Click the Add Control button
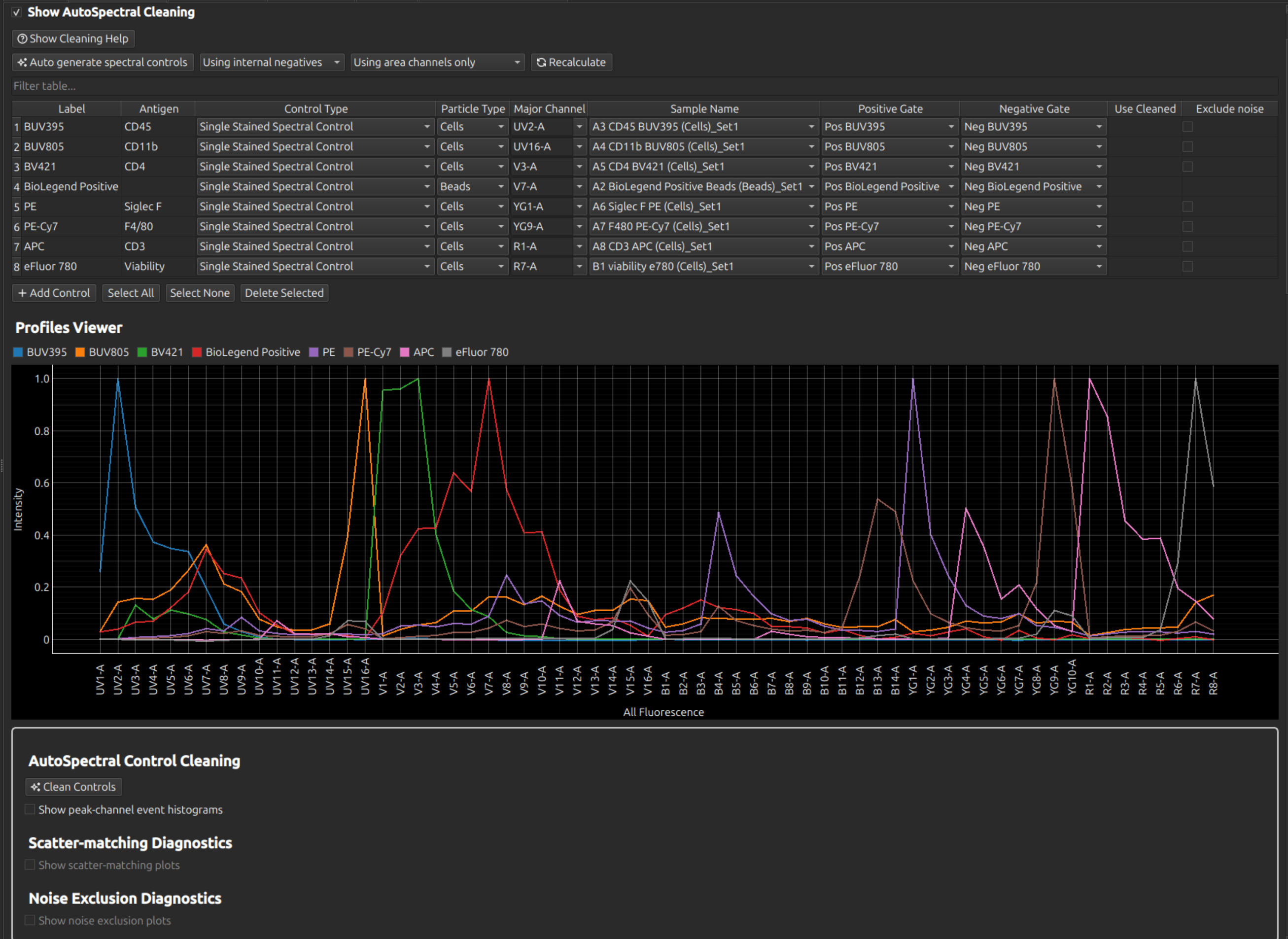 (x=54, y=293)
